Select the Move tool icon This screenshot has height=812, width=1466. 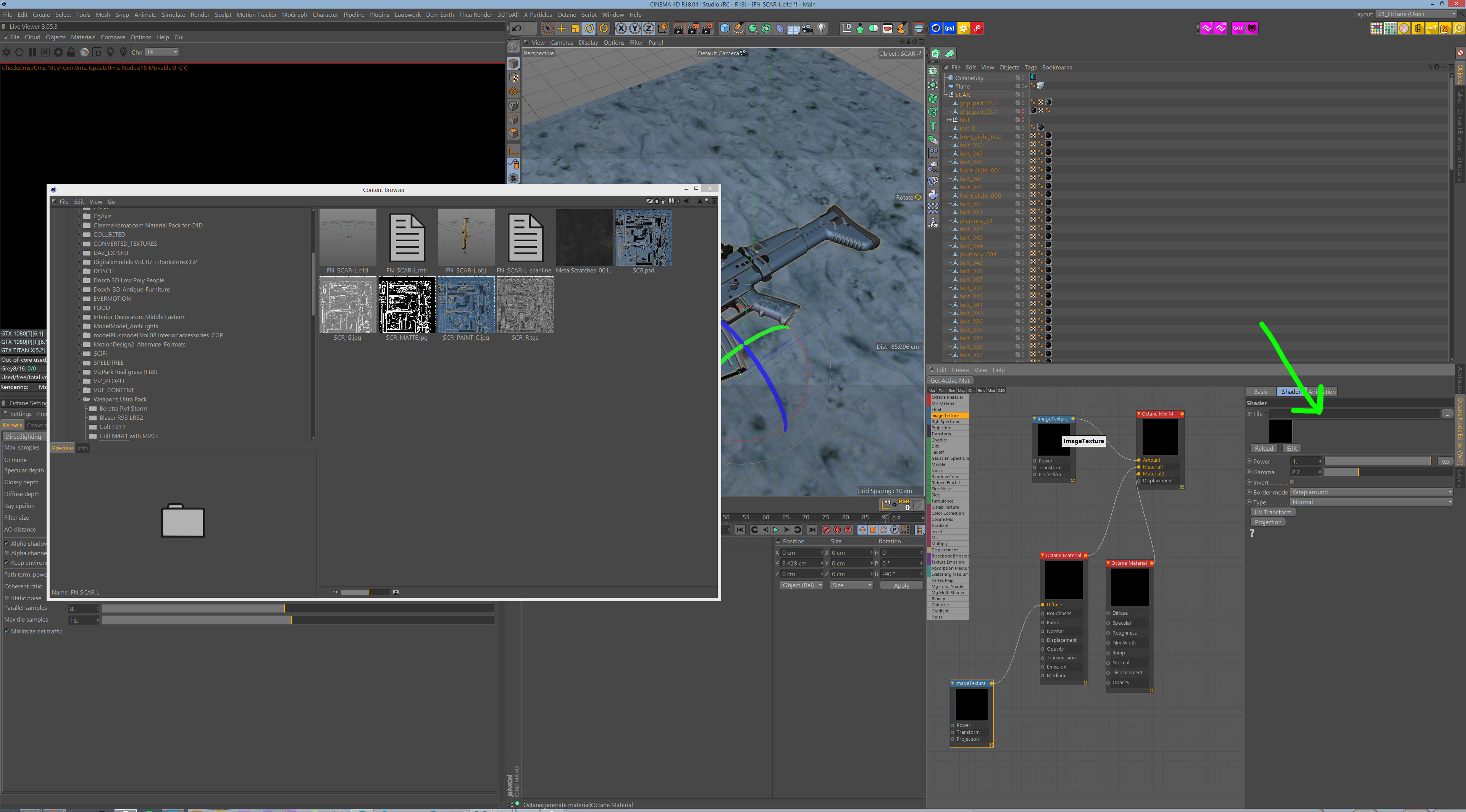[561, 29]
